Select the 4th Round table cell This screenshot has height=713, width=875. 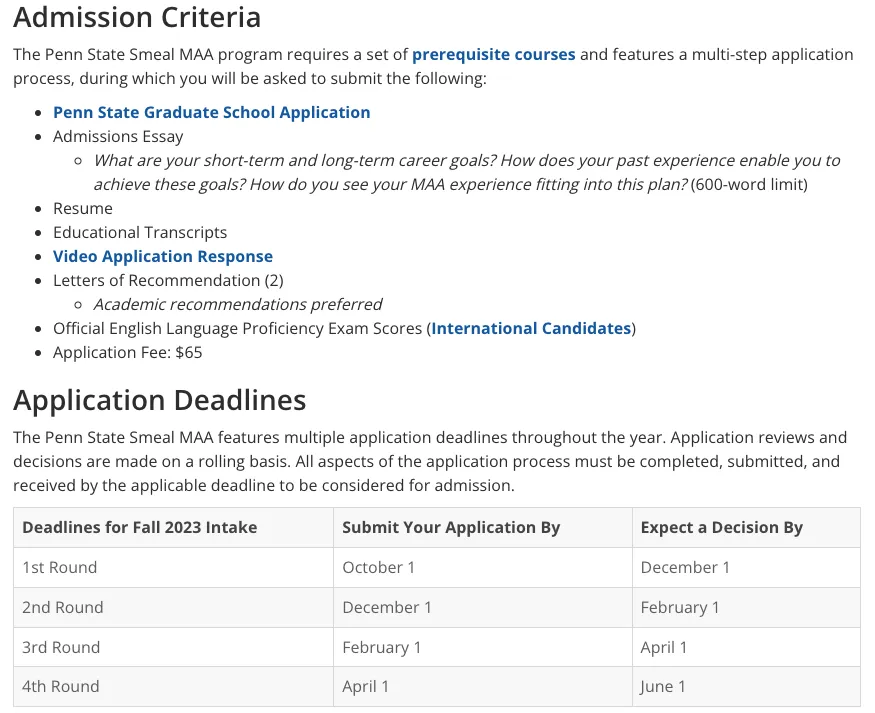pos(61,686)
